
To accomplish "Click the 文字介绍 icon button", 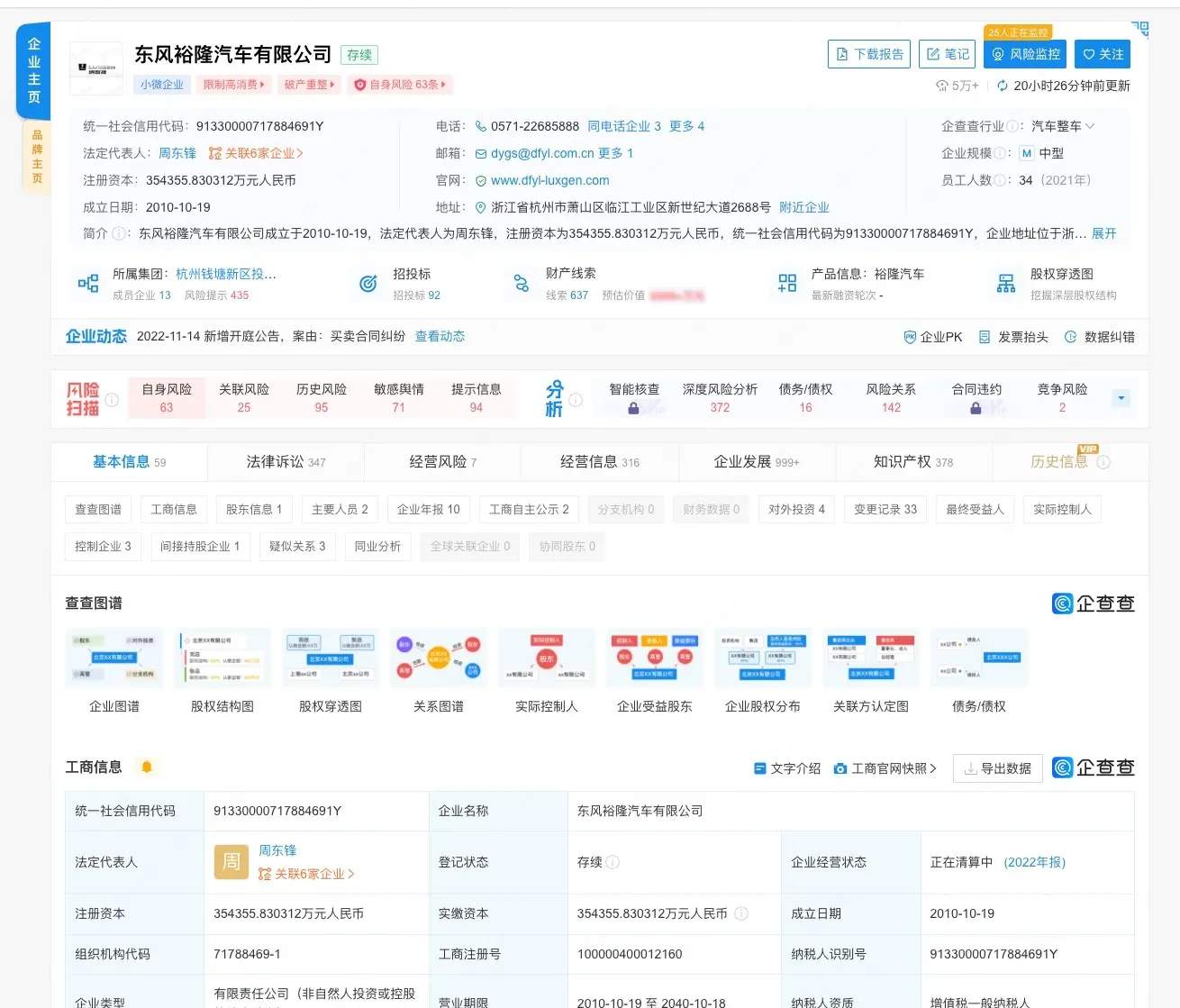I will [x=786, y=768].
